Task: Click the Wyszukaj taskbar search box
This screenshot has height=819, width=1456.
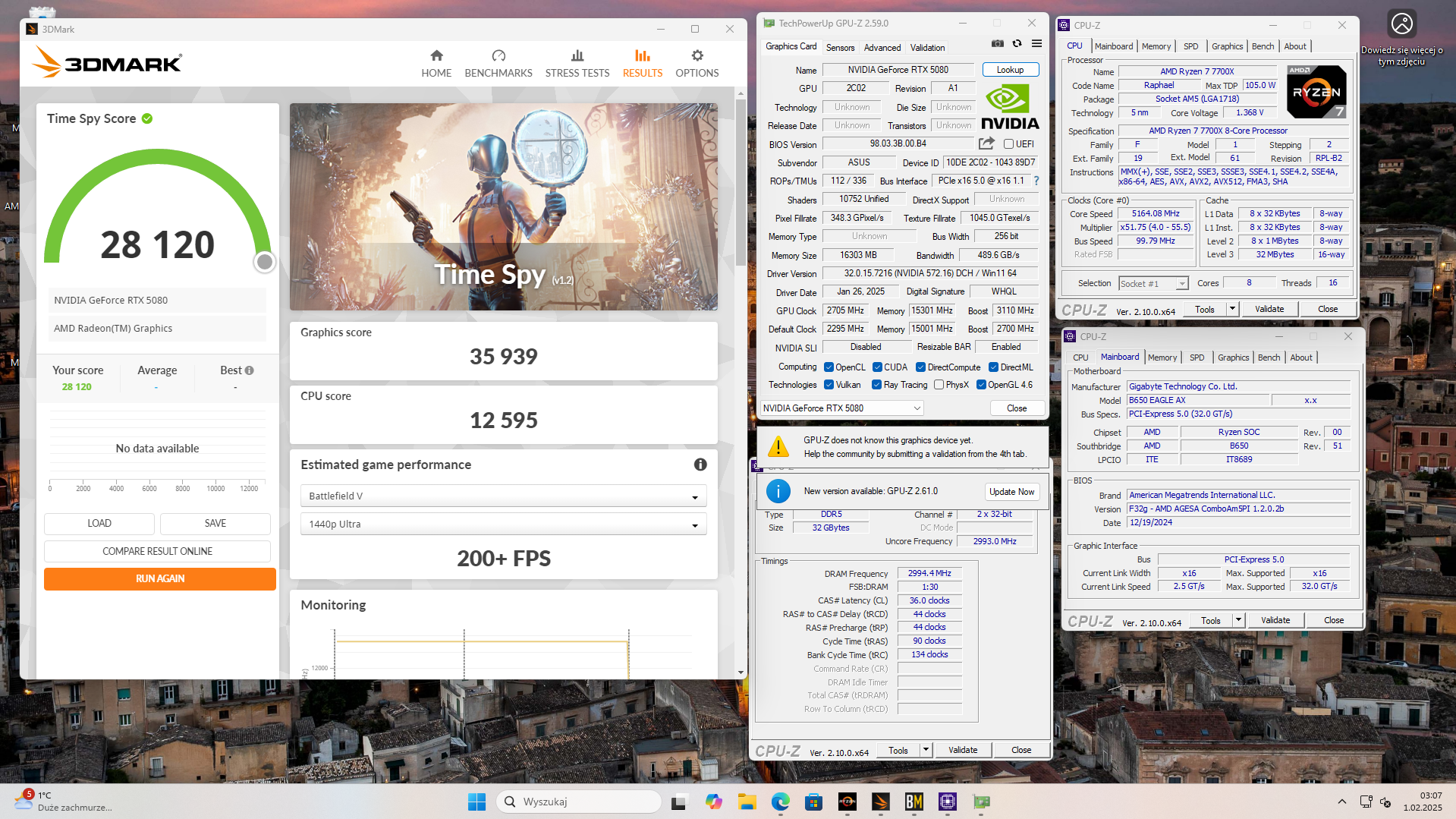Action: tap(579, 802)
